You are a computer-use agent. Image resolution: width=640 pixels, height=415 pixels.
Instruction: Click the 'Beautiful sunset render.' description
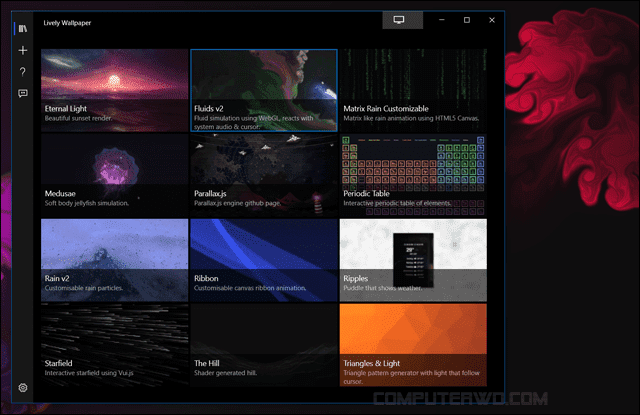coord(78,118)
